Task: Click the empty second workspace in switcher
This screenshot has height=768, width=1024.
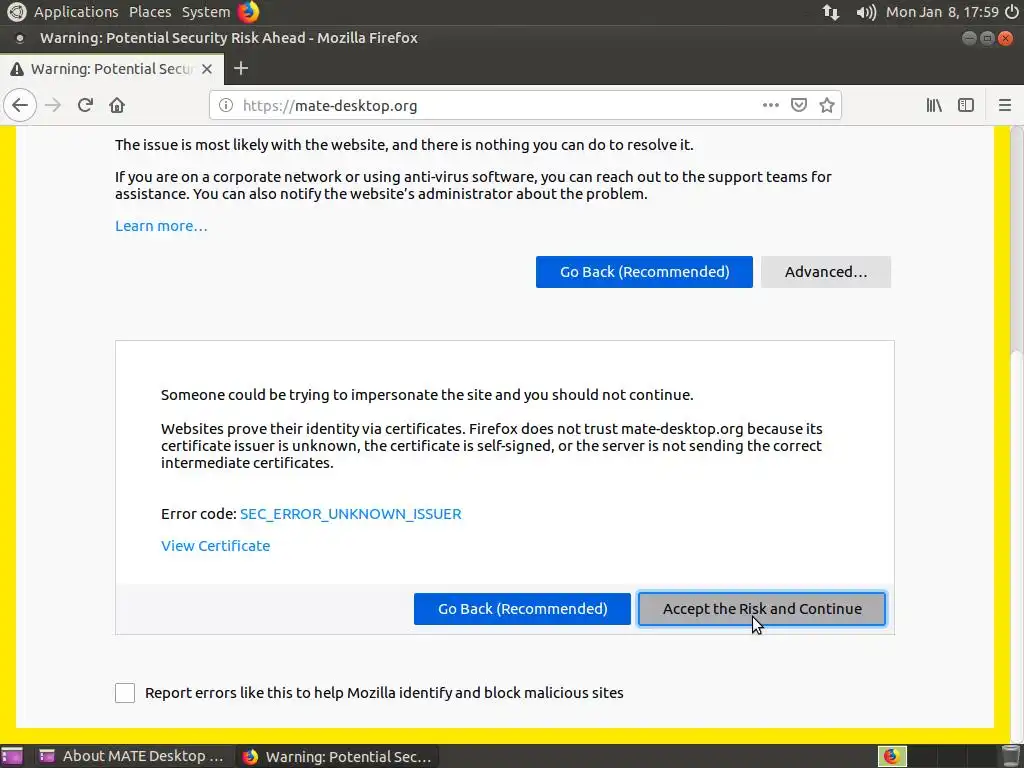Action: point(923,756)
